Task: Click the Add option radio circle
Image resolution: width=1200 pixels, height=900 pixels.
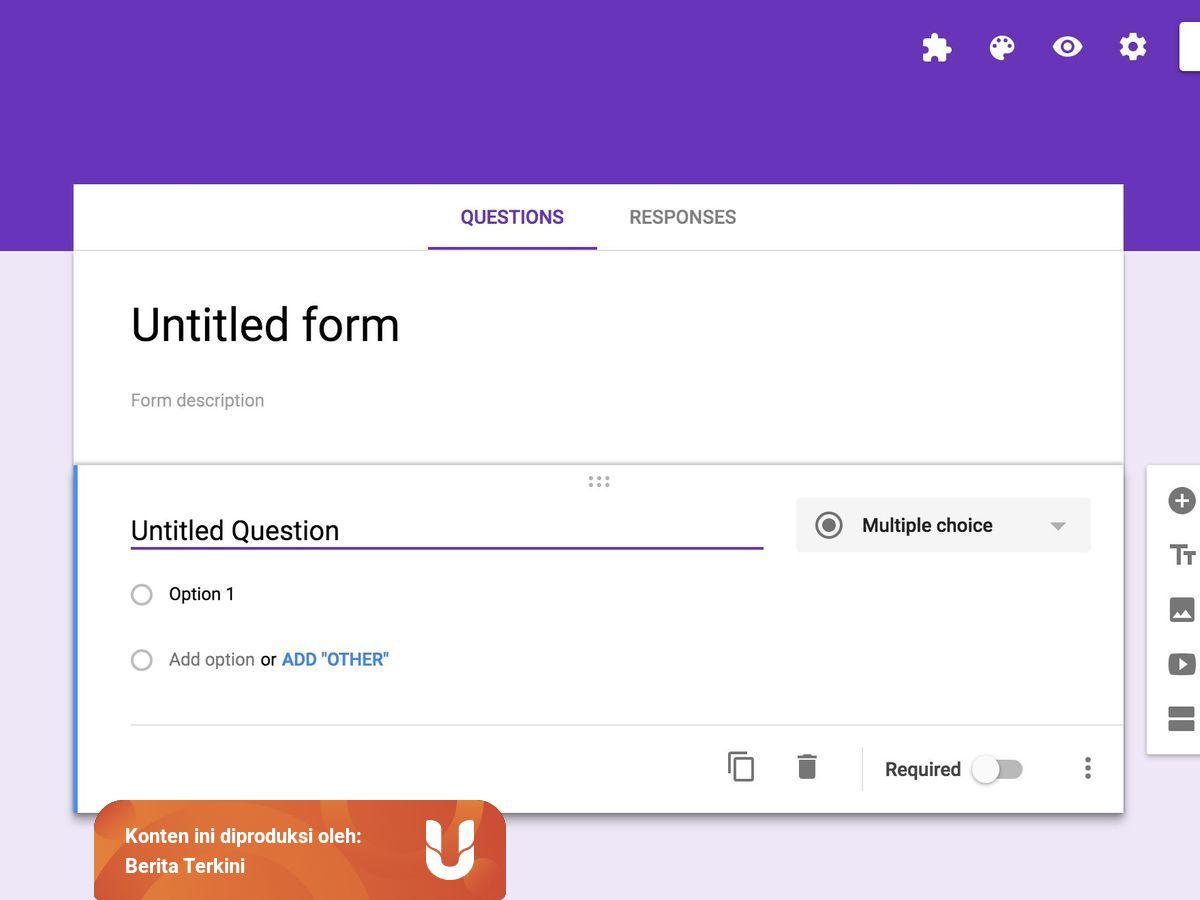Action: pos(142,660)
